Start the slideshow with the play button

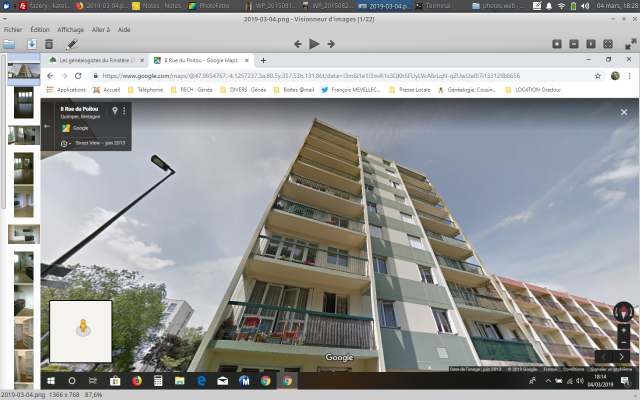pos(314,44)
